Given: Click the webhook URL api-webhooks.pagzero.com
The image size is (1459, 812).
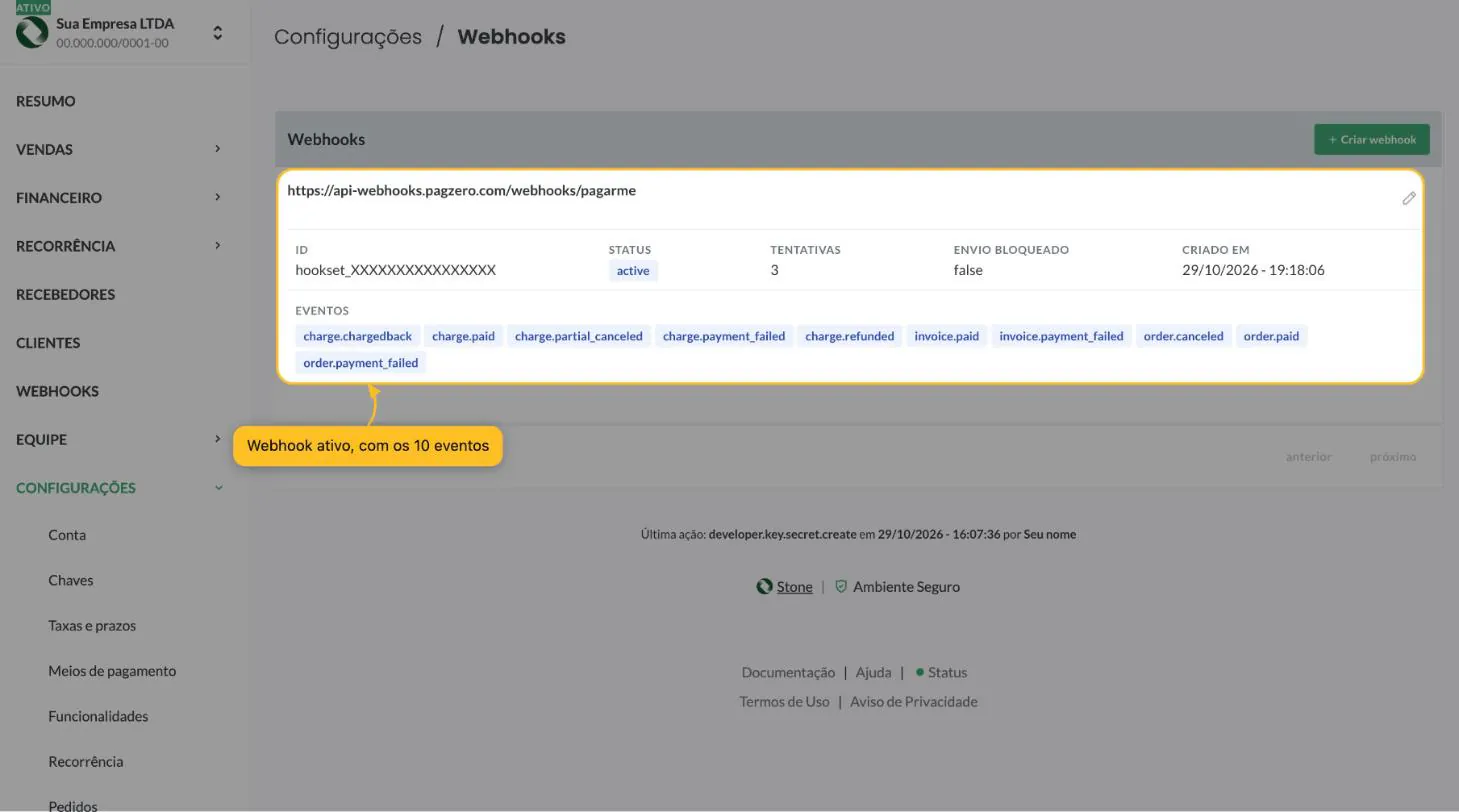Looking at the screenshot, I should point(461,190).
